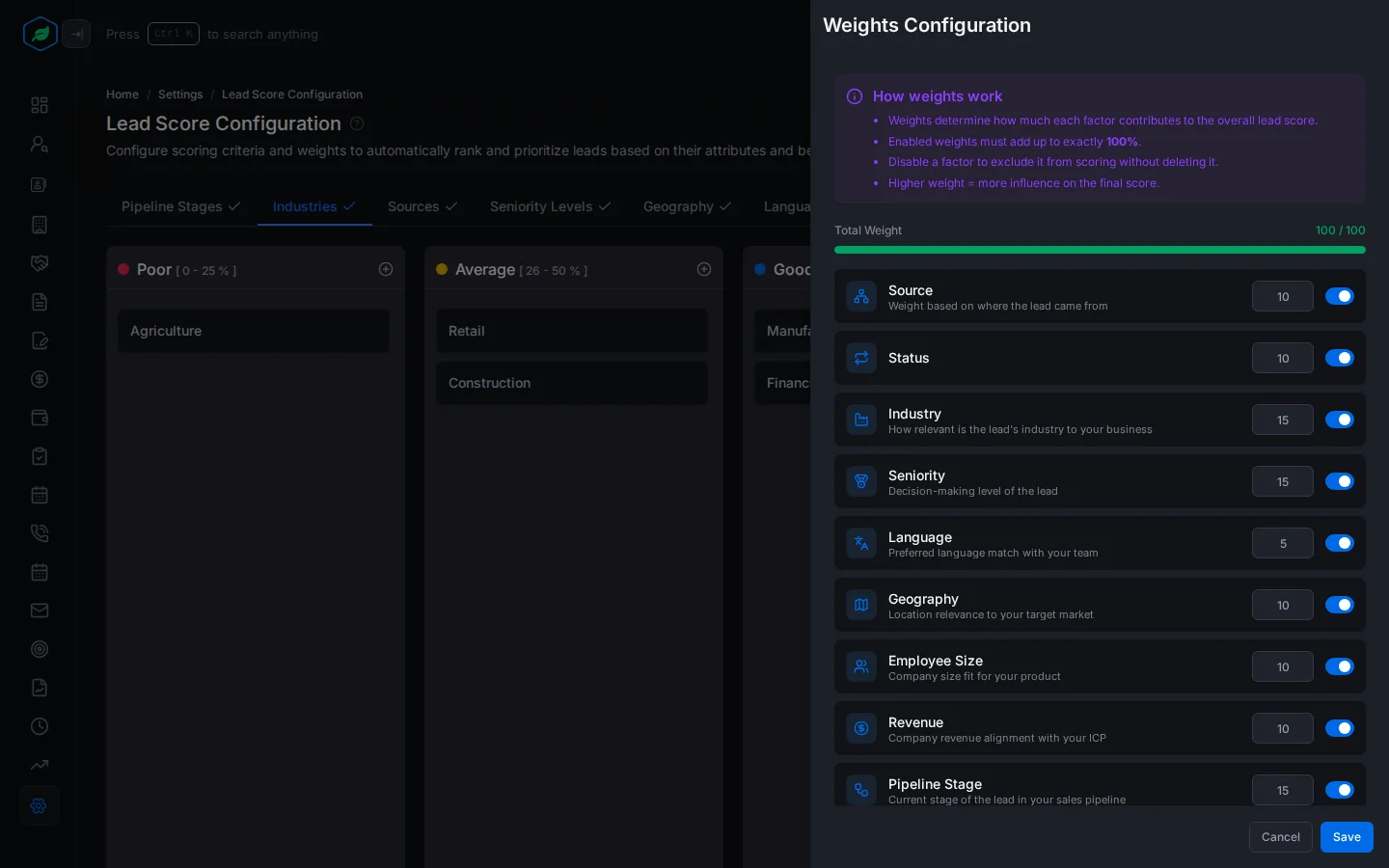Select the Retail industry card
Screen dimensions: 1389x868
pos(572,331)
